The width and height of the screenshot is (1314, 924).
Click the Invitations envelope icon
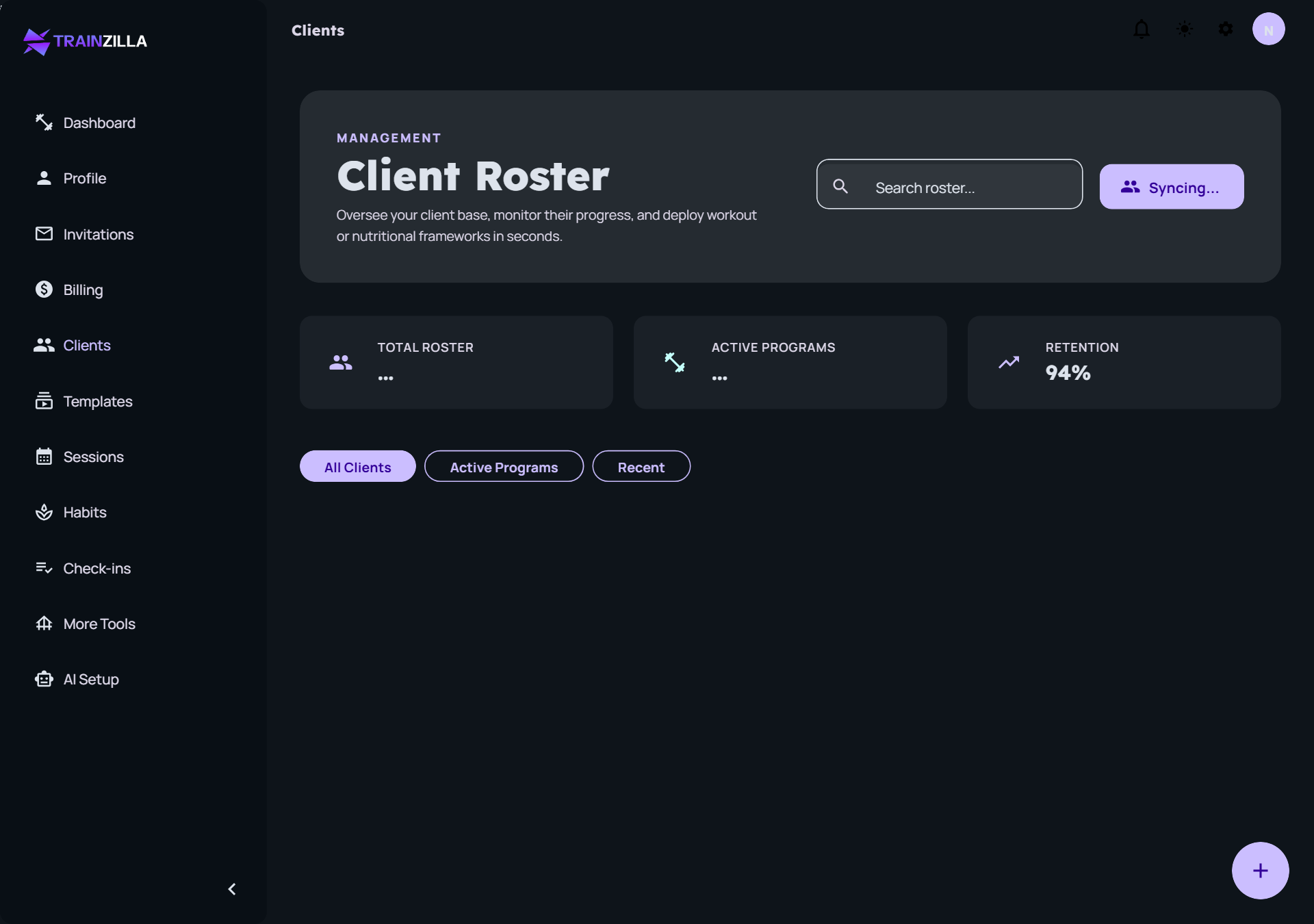[44, 234]
